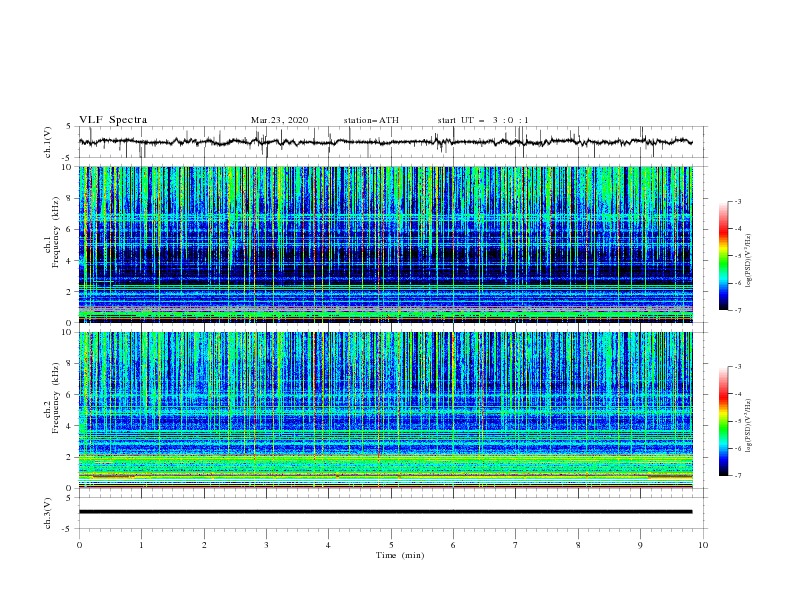Screen dimensions: 792x612
Task: Click time axis tick label "2"
Action: tap(204, 545)
